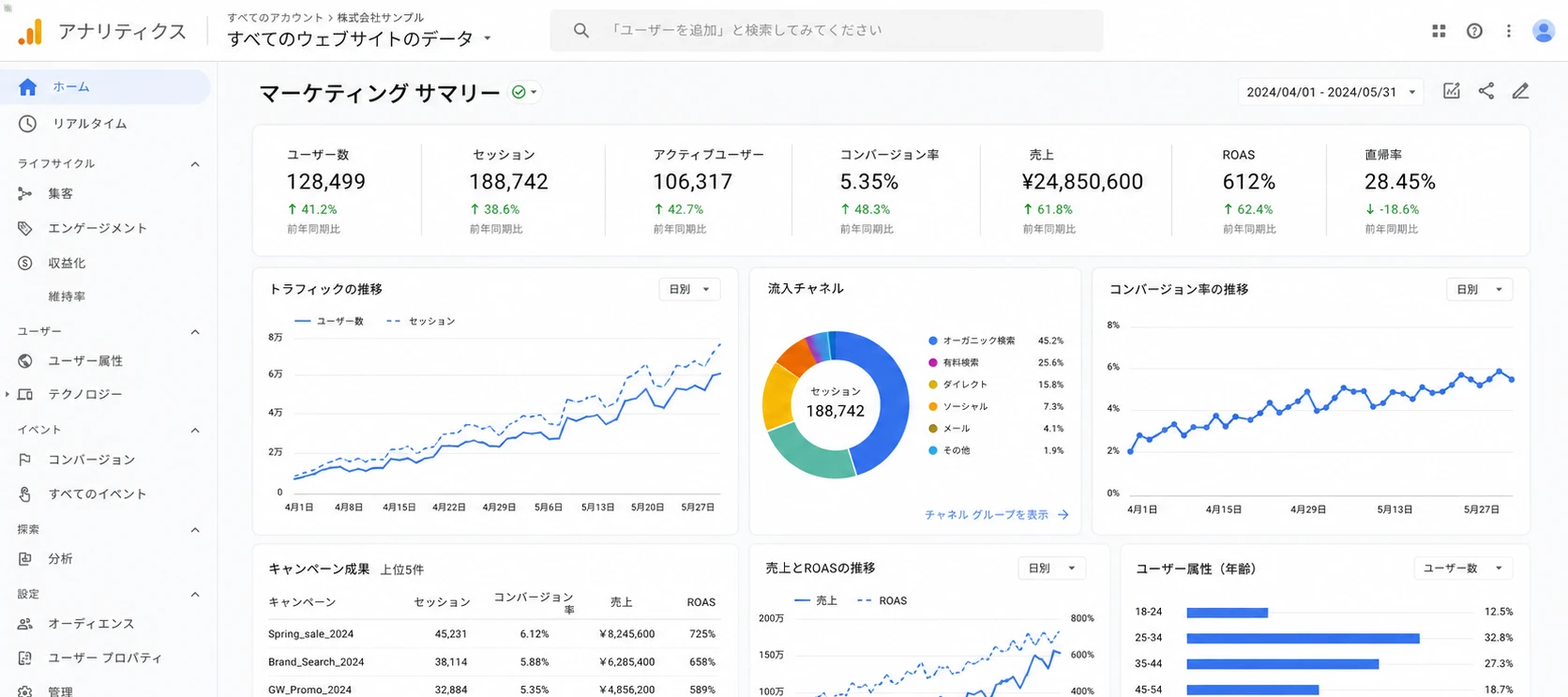Click arrow icon beside チャネル グループを表示
This screenshot has width=1568, height=697.
coord(1063,515)
